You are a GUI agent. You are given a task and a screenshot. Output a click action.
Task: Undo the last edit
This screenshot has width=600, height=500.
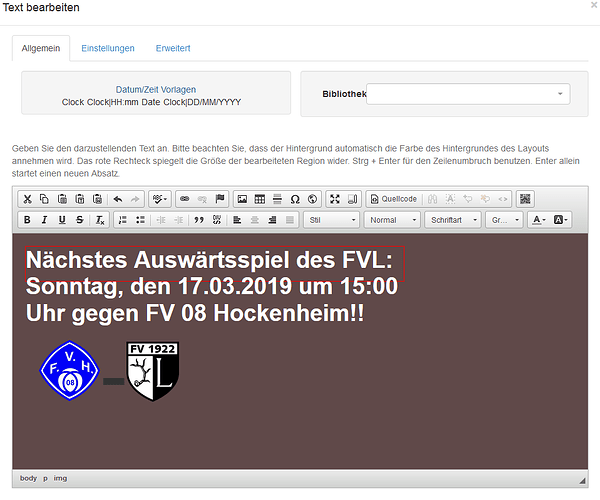pos(118,199)
